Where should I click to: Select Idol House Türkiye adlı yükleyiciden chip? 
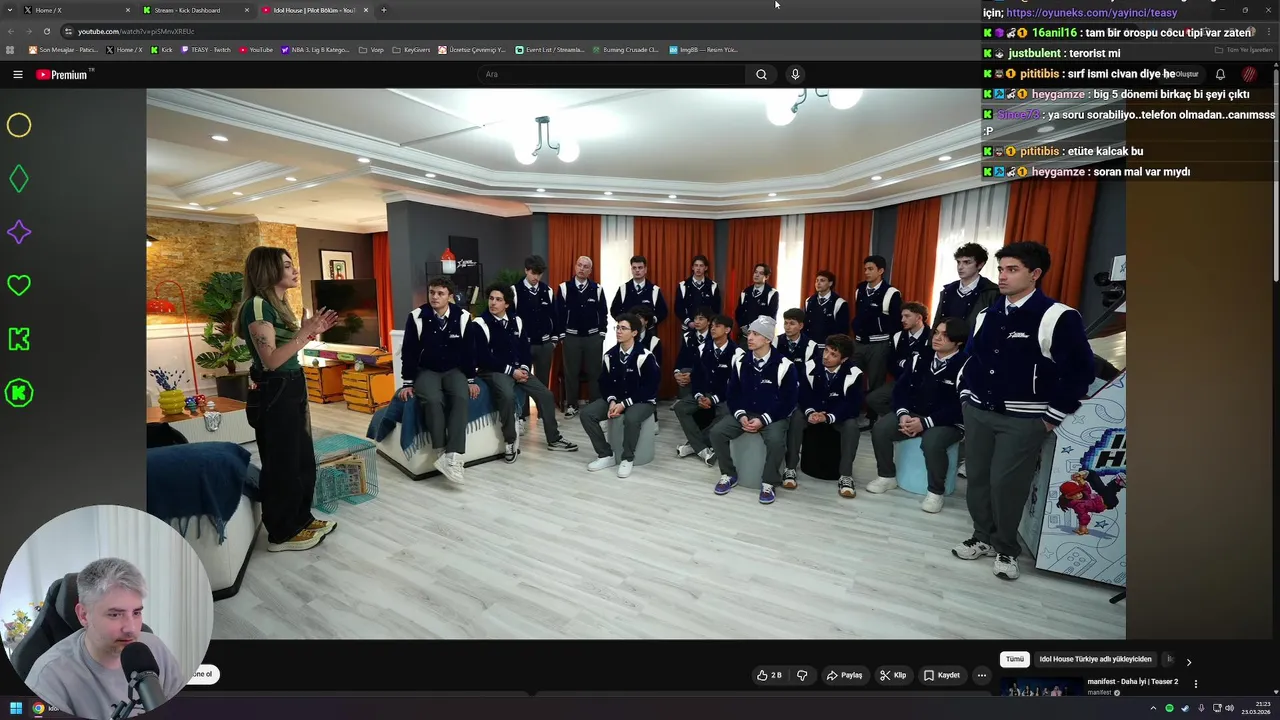click(x=1095, y=659)
